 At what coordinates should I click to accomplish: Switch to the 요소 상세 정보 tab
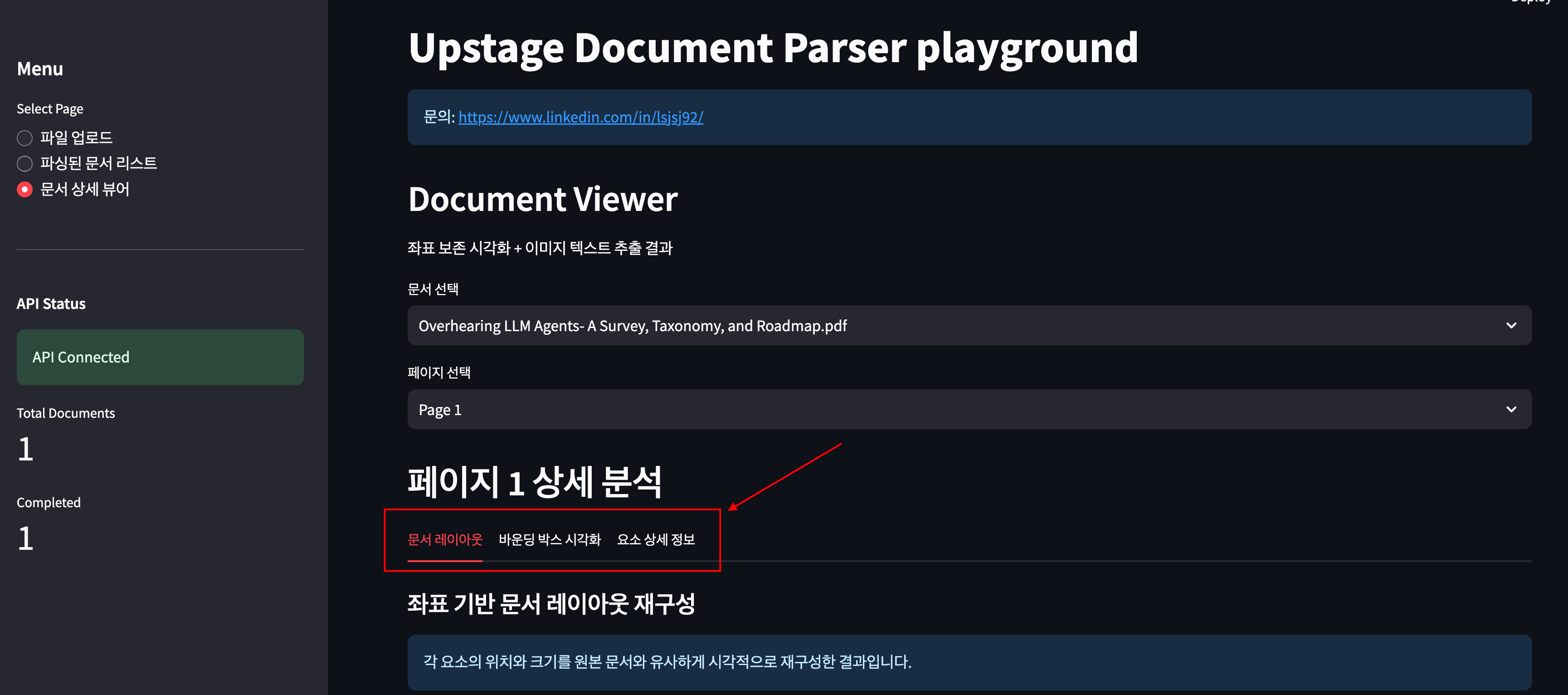656,540
